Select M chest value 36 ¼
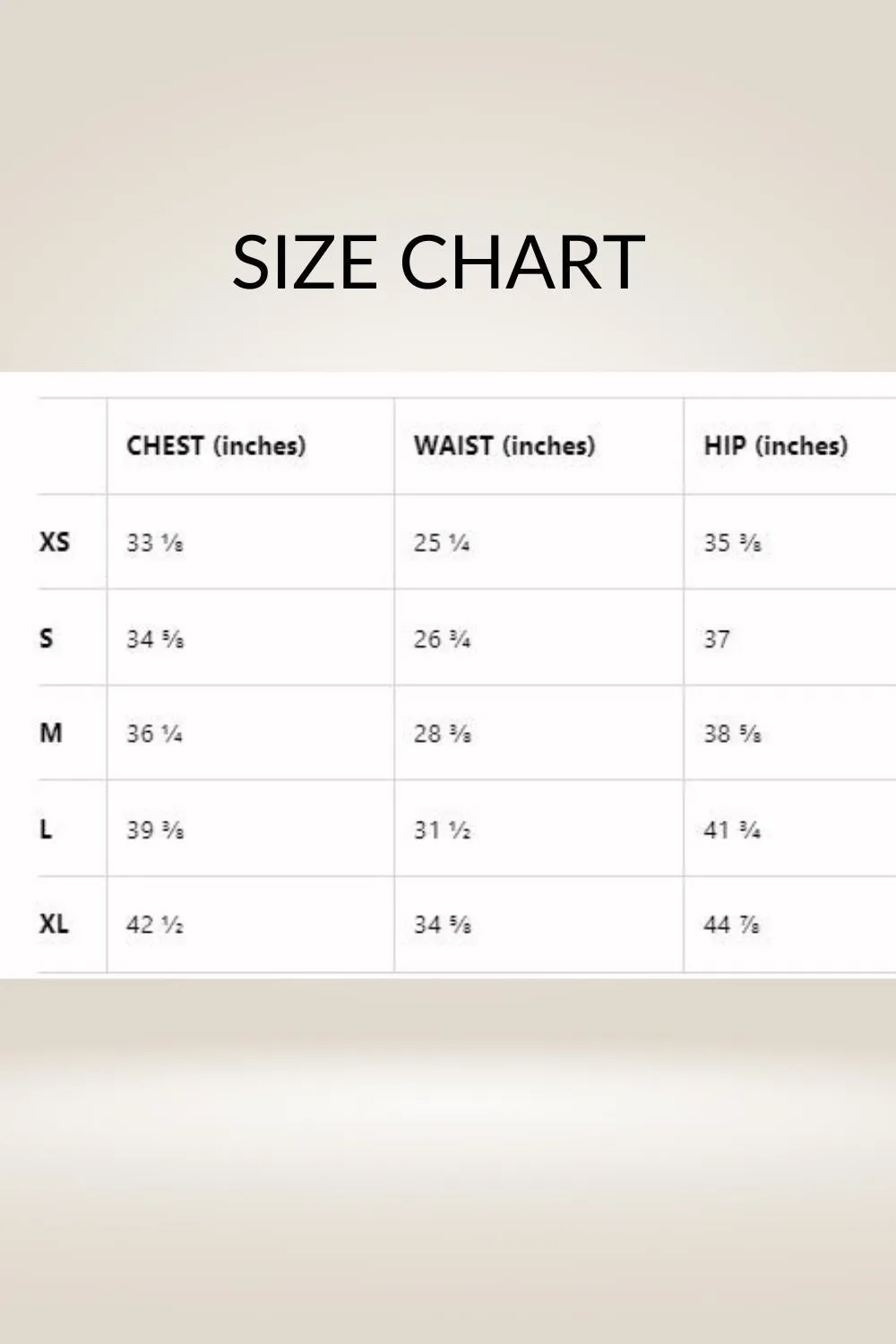The height and width of the screenshot is (1344, 896). (x=154, y=734)
